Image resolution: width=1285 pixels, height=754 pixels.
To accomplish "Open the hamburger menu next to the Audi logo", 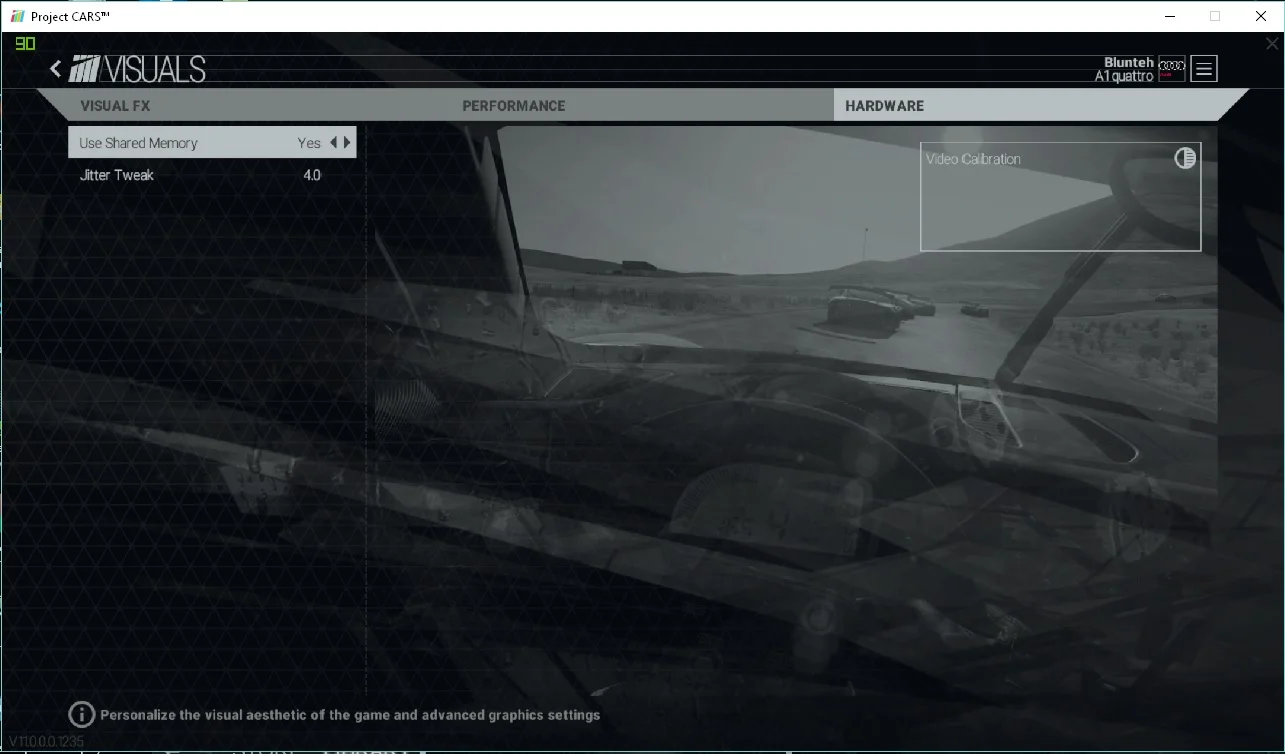I will [1204, 69].
